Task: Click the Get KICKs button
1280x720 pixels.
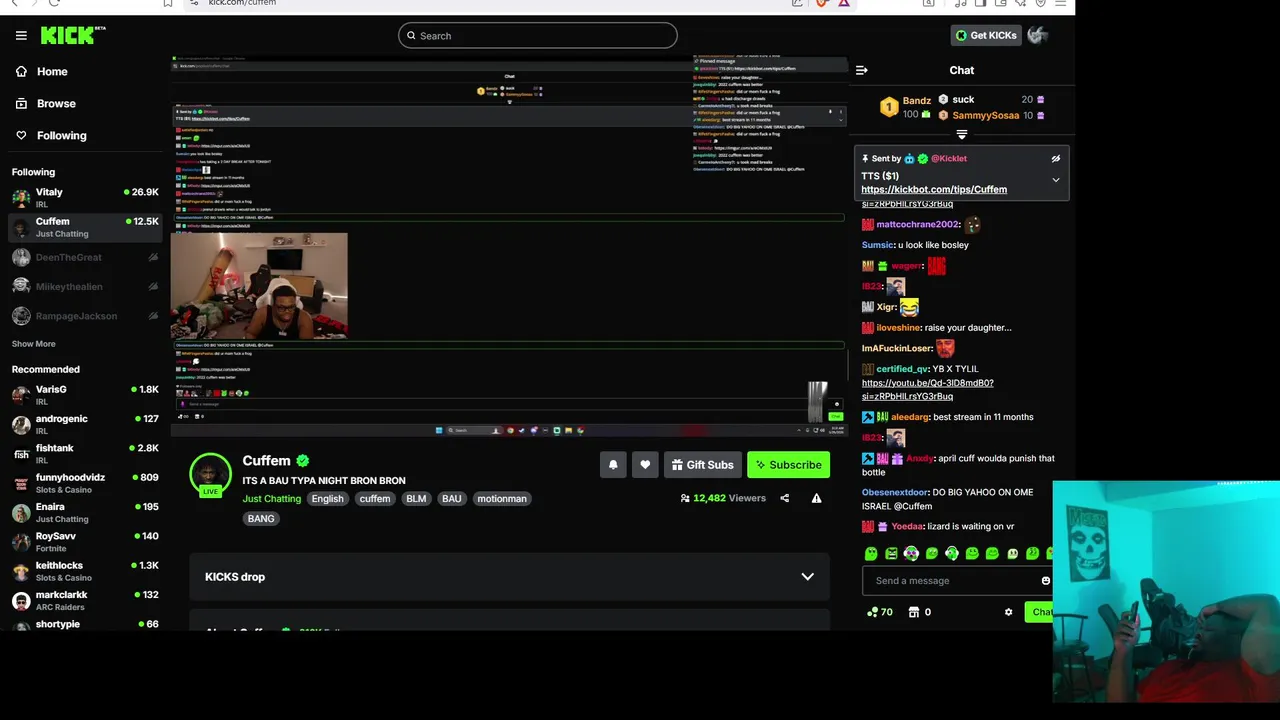Action: click(985, 35)
